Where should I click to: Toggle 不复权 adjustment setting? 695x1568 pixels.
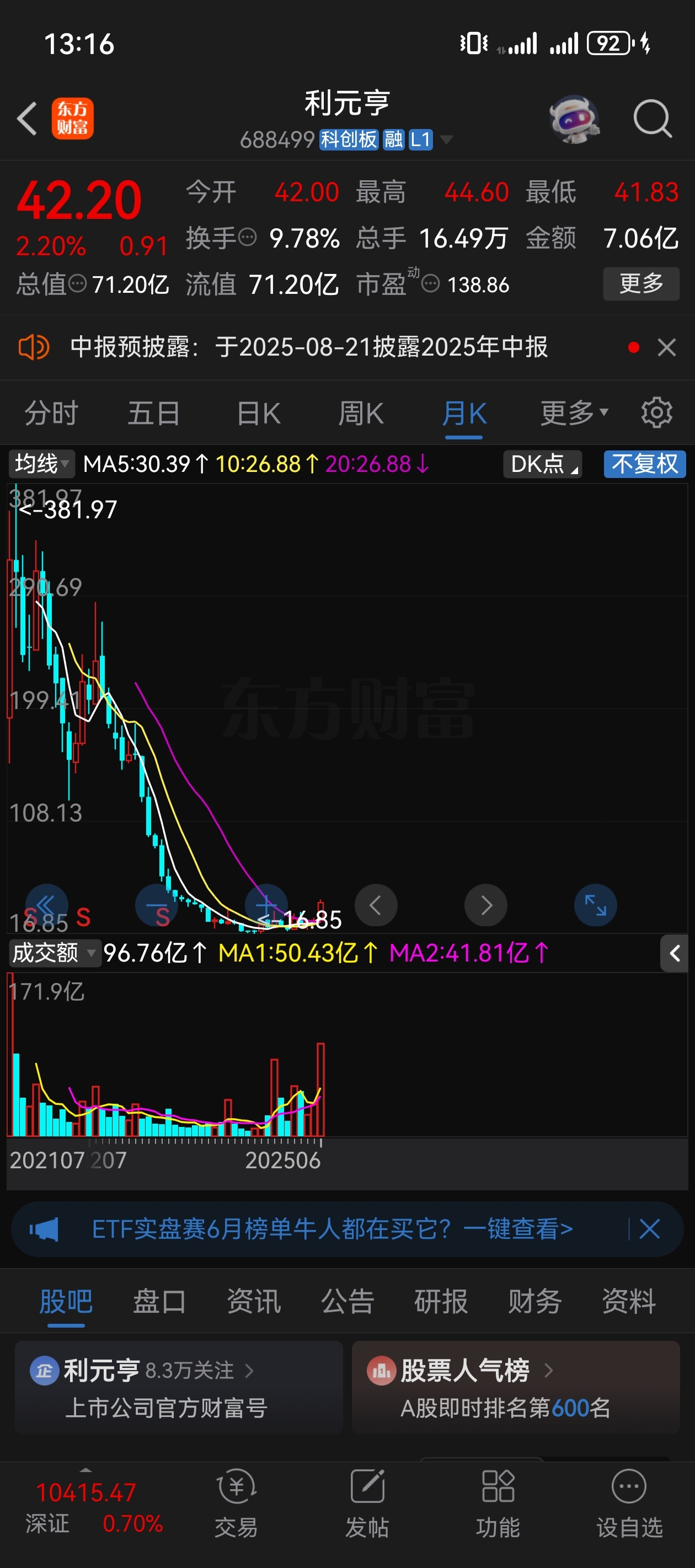click(x=644, y=464)
